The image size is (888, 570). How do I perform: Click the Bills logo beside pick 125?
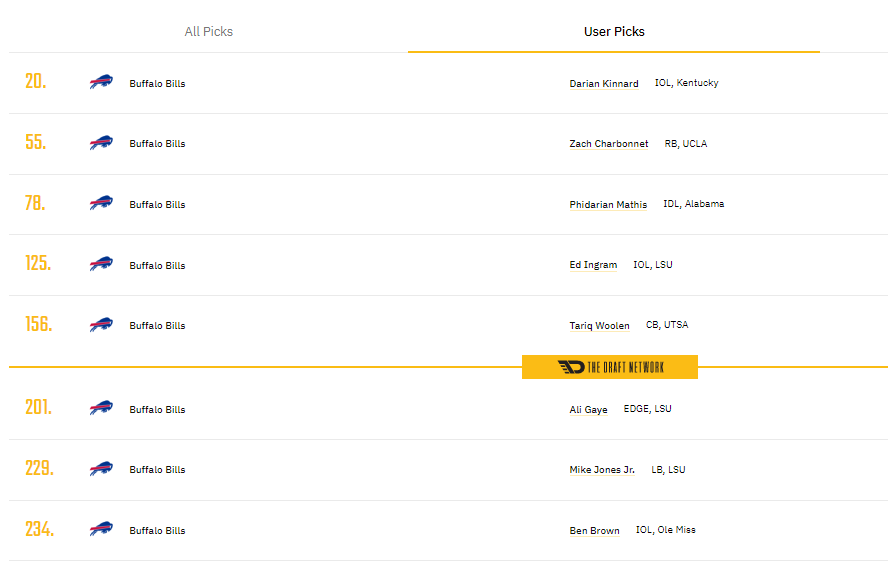coord(101,264)
